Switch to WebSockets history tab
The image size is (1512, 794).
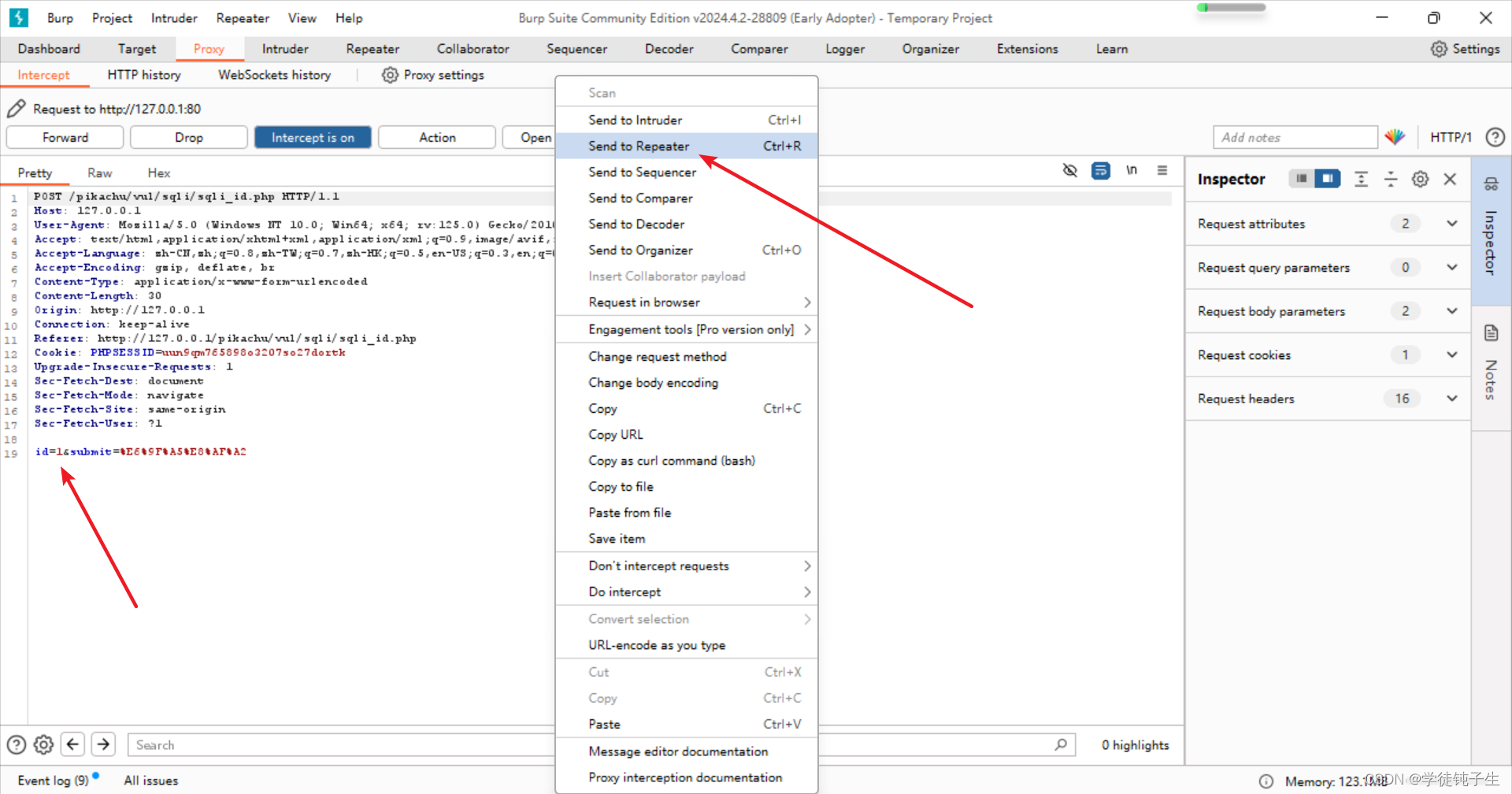[x=274, y=75]
